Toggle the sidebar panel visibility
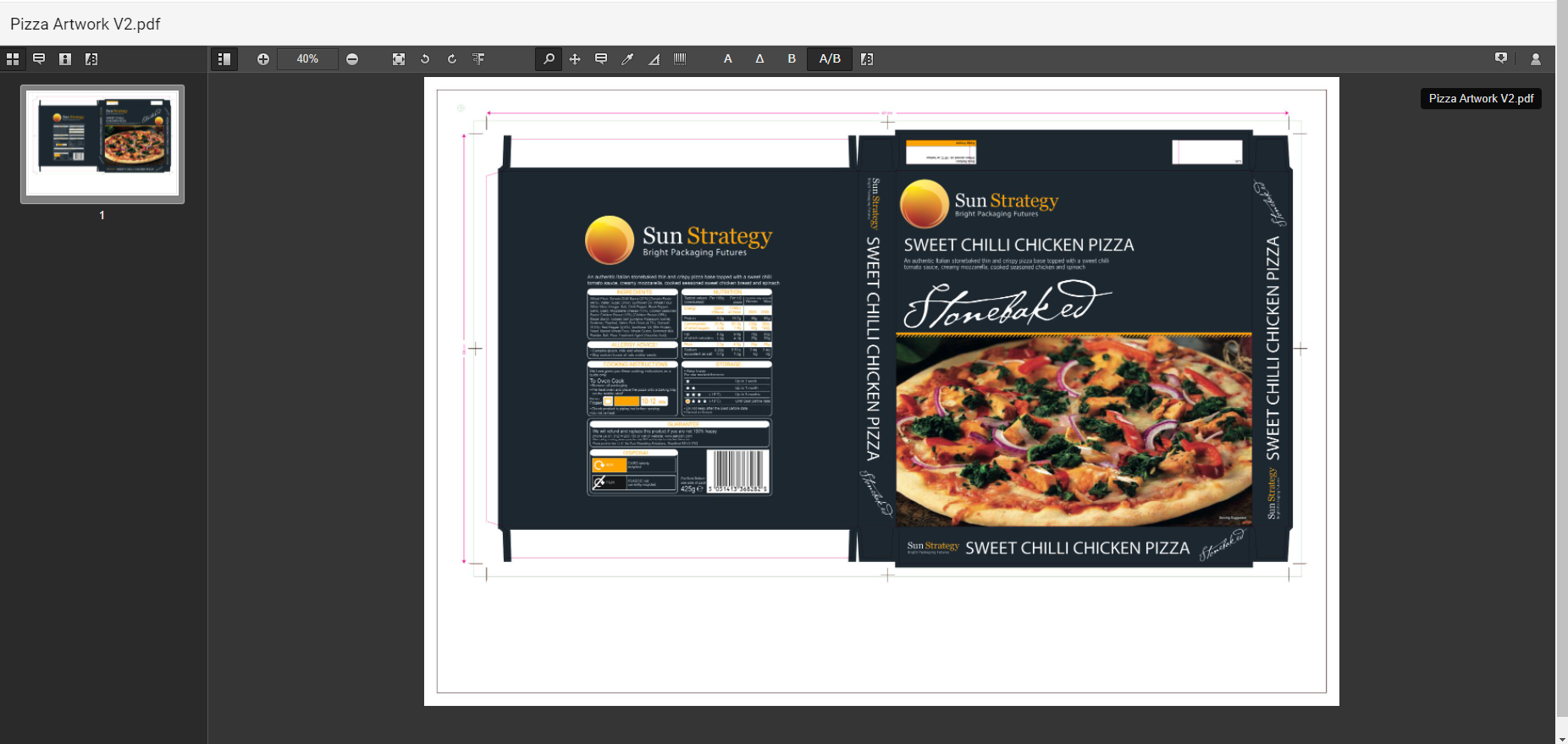The width and height of the screenshot is (1568, 744). pos(224,59)
